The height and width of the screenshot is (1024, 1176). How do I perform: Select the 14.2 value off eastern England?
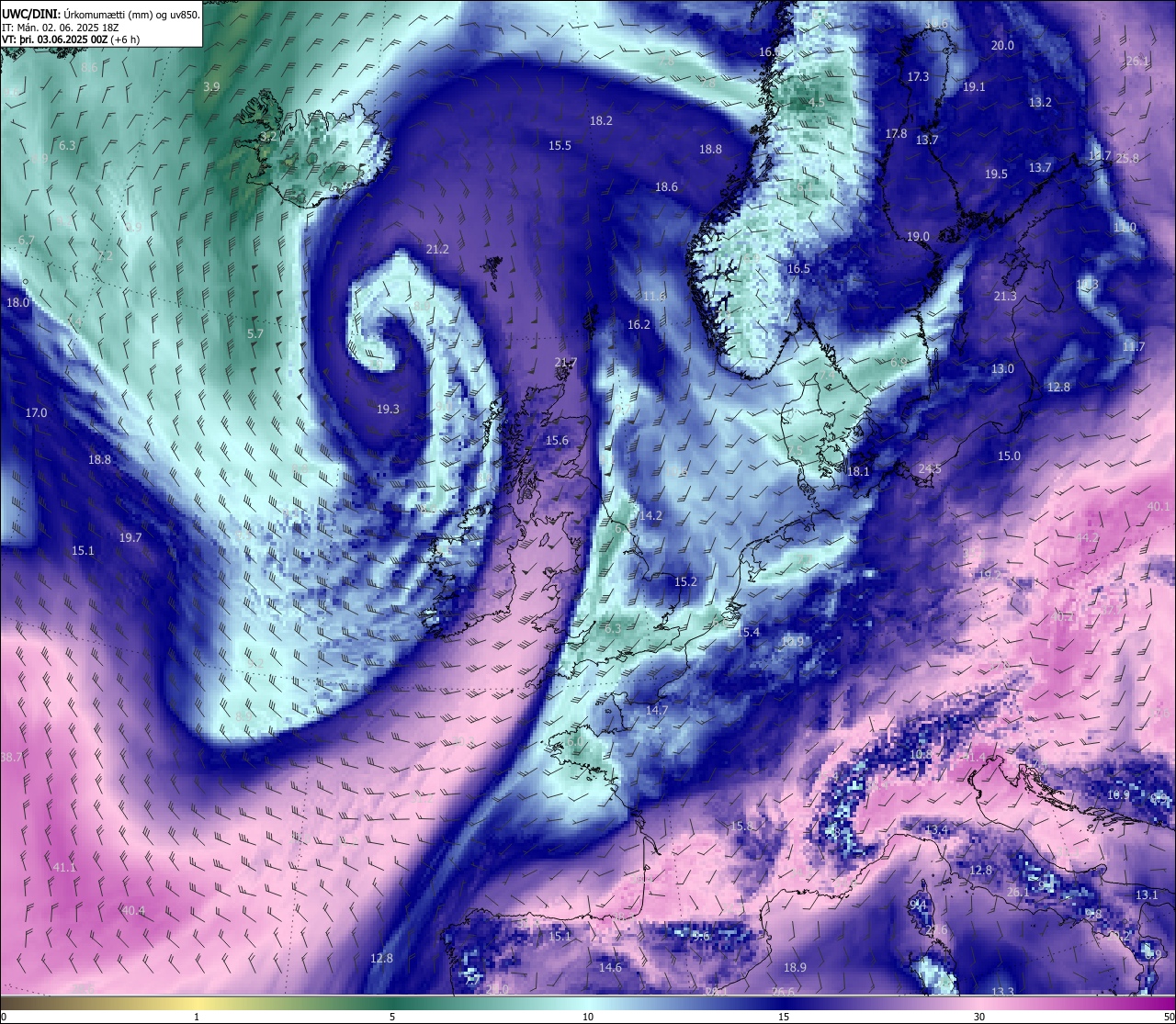pyautogui.click(x=650, y=515)
